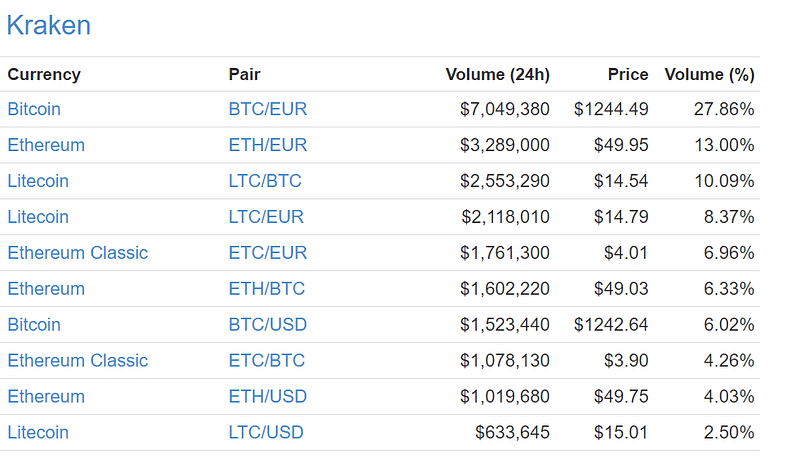Click Ethereum in the ETH/EUR row
Screen dimensions: 800x459
(46, 145)
